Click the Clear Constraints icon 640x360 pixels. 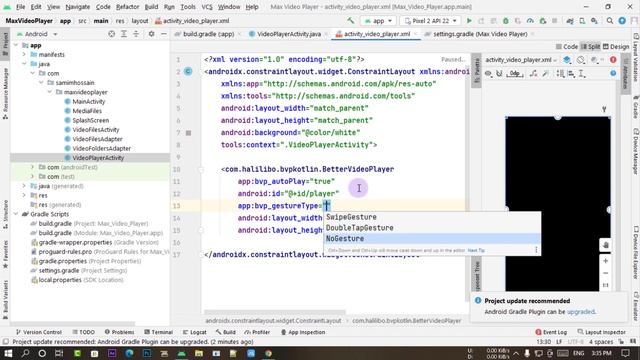coord(533,73)
